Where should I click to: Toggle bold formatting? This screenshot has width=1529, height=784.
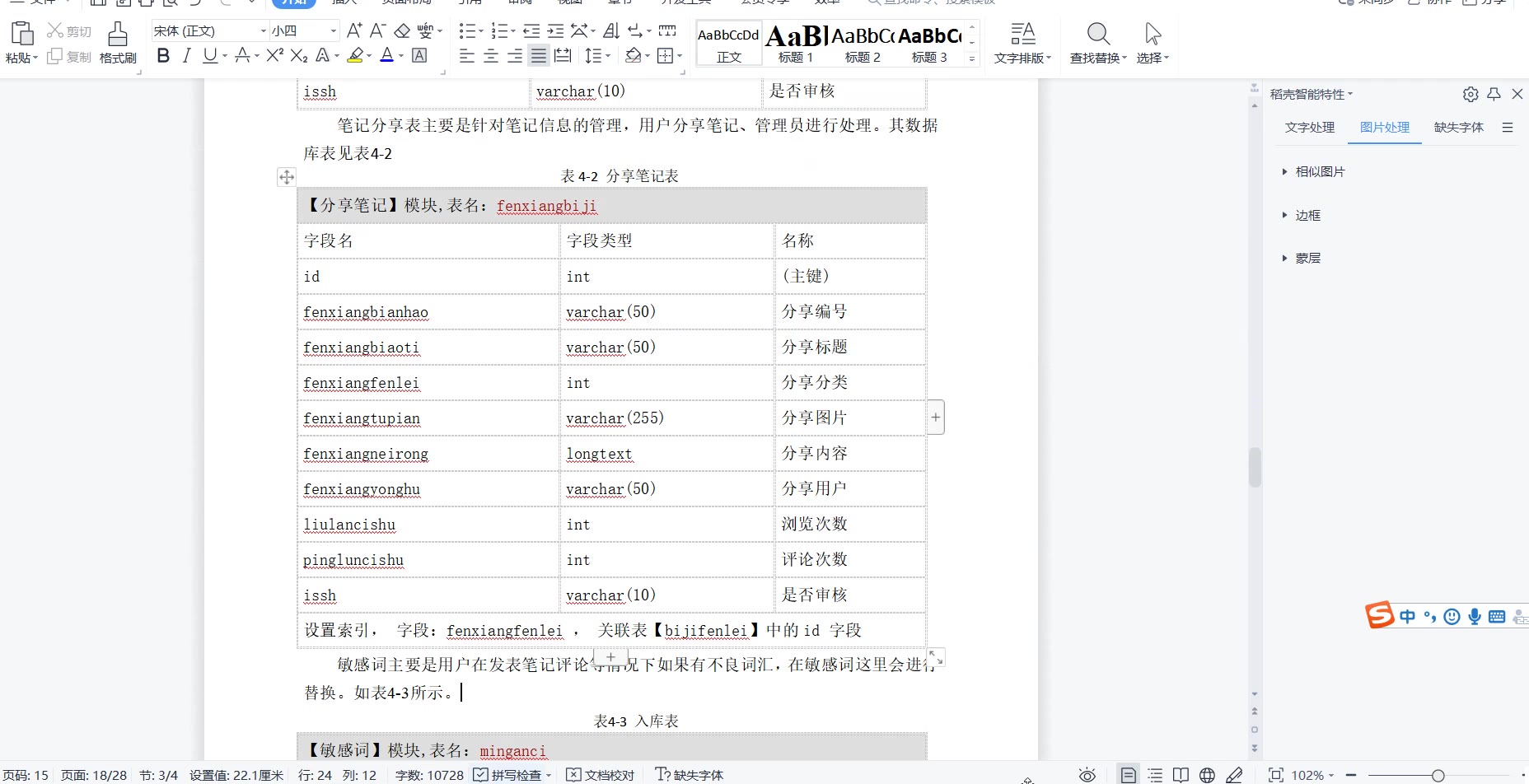pos(163,56)
